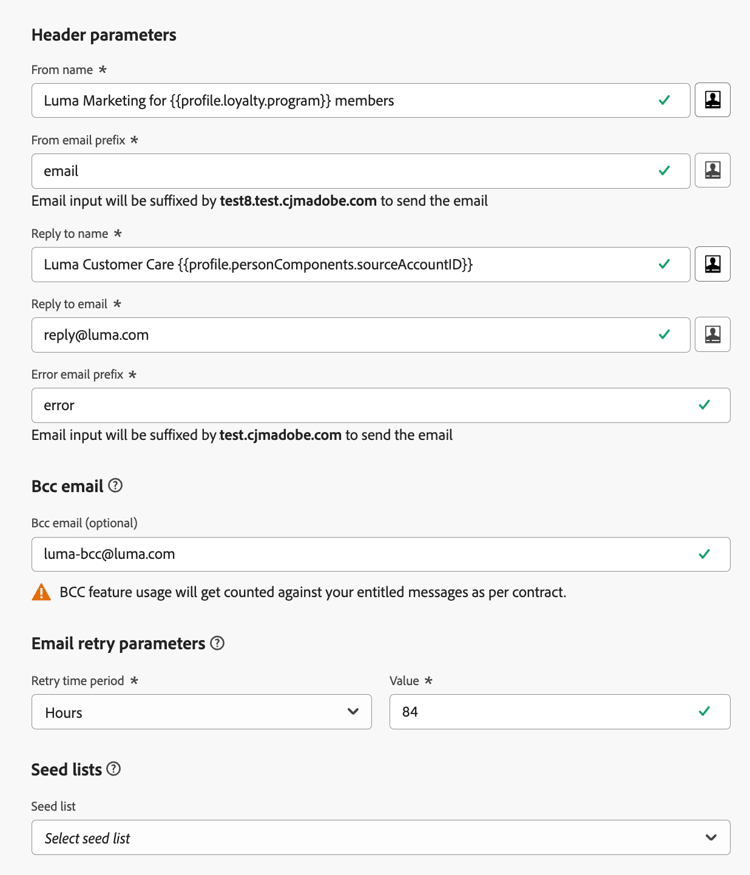Click the green checkmark in From name field

click(665, 100)
